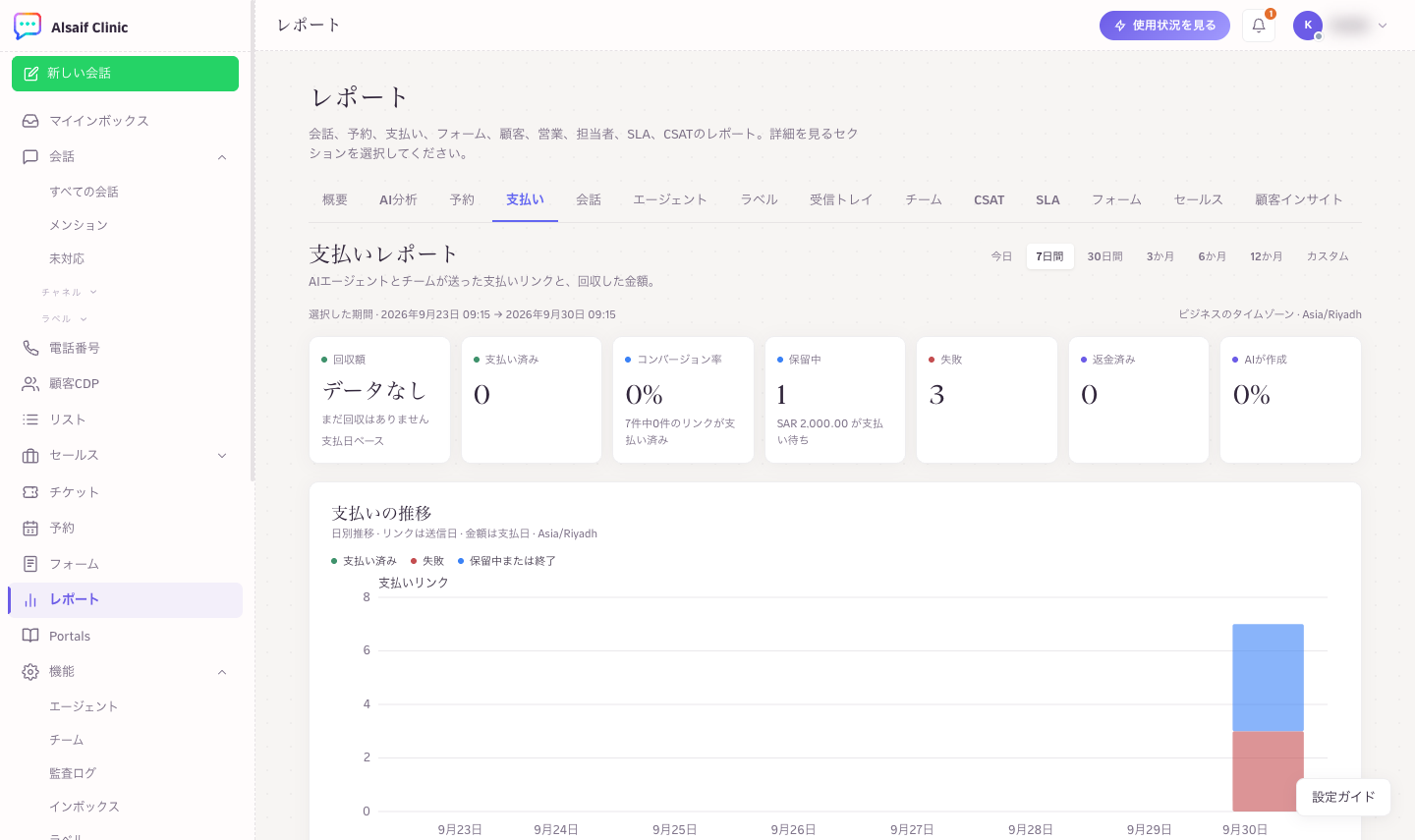This screenshot has width=1415, height=840.
Task: Switch to the 概要 tab
Action: (x=335, y=199)
